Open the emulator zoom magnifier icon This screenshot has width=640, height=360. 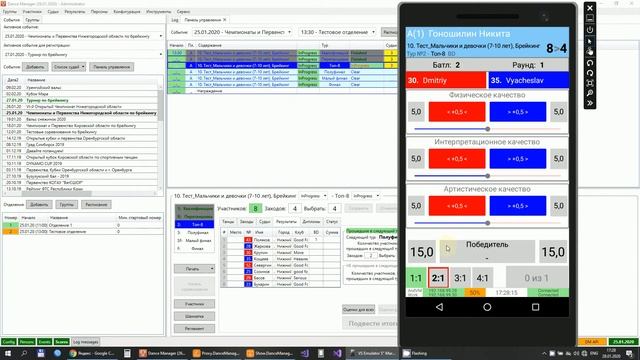coord(590,93)
